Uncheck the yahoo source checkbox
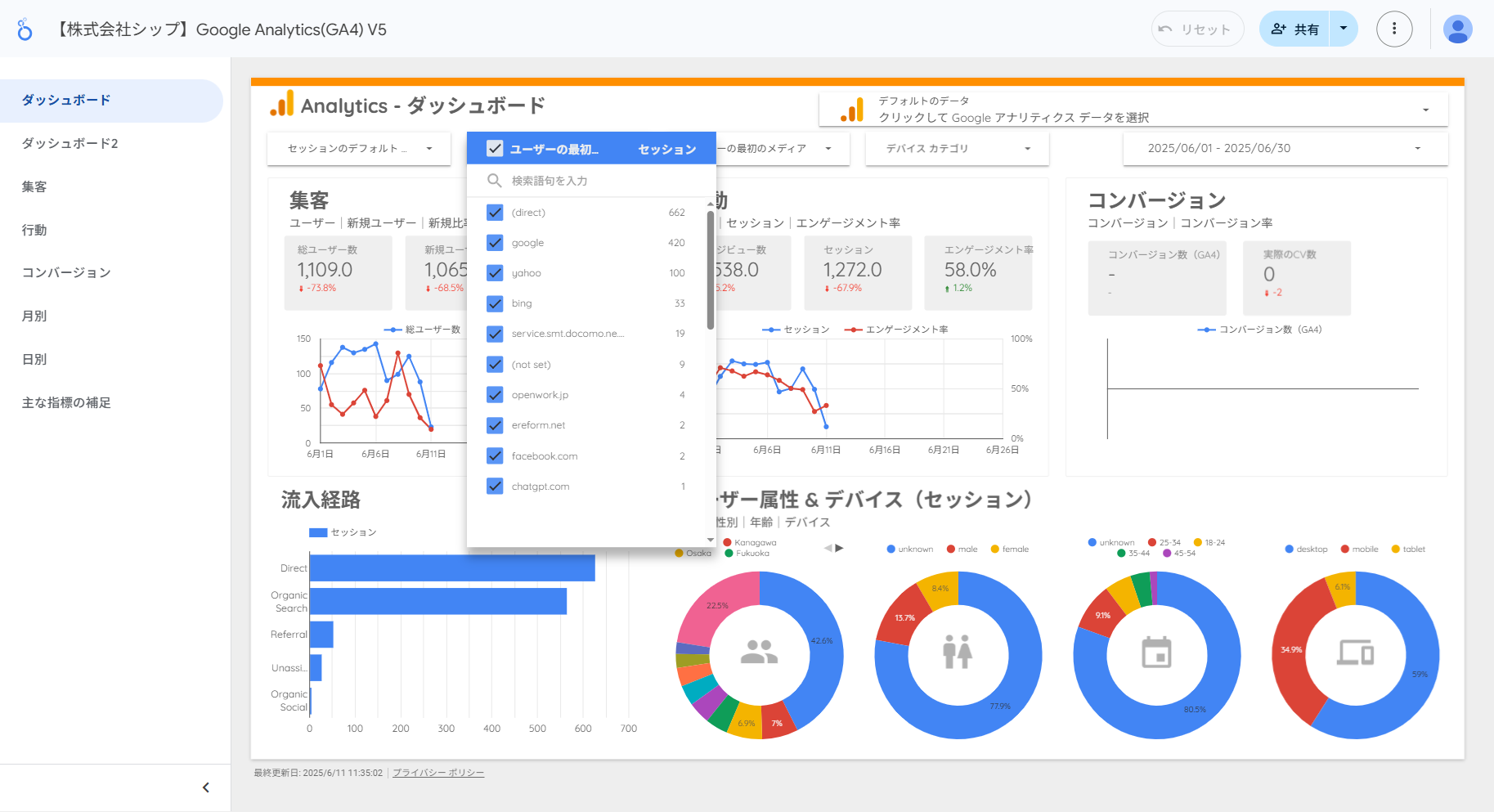This screenshot has width=1494, height=812. 495,273
